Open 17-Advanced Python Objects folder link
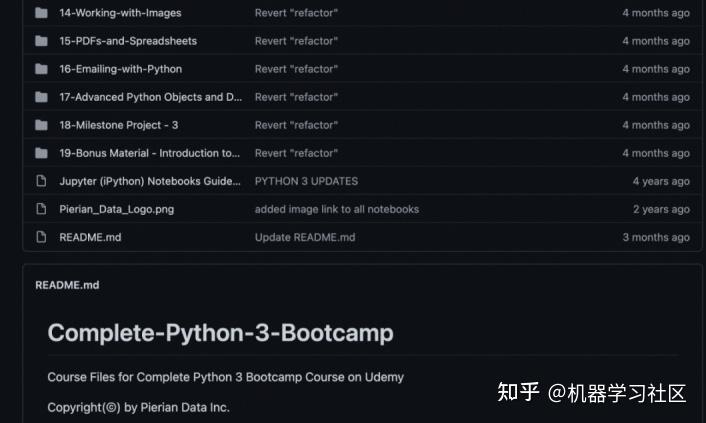The image size is (706, 423). coord(150,97)
